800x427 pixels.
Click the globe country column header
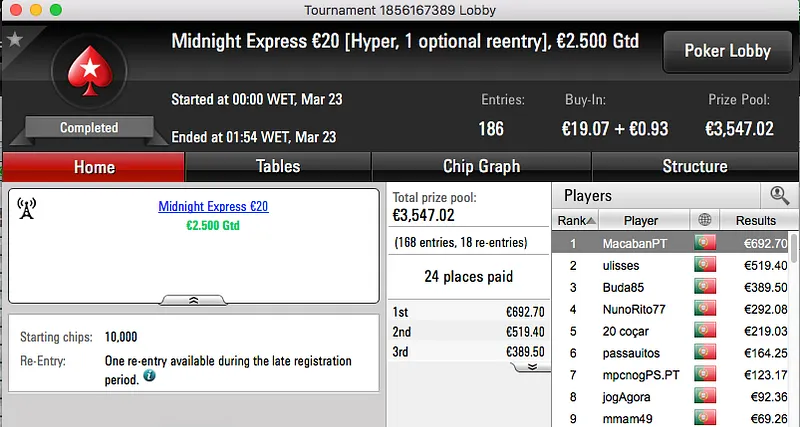pos(705,220)
